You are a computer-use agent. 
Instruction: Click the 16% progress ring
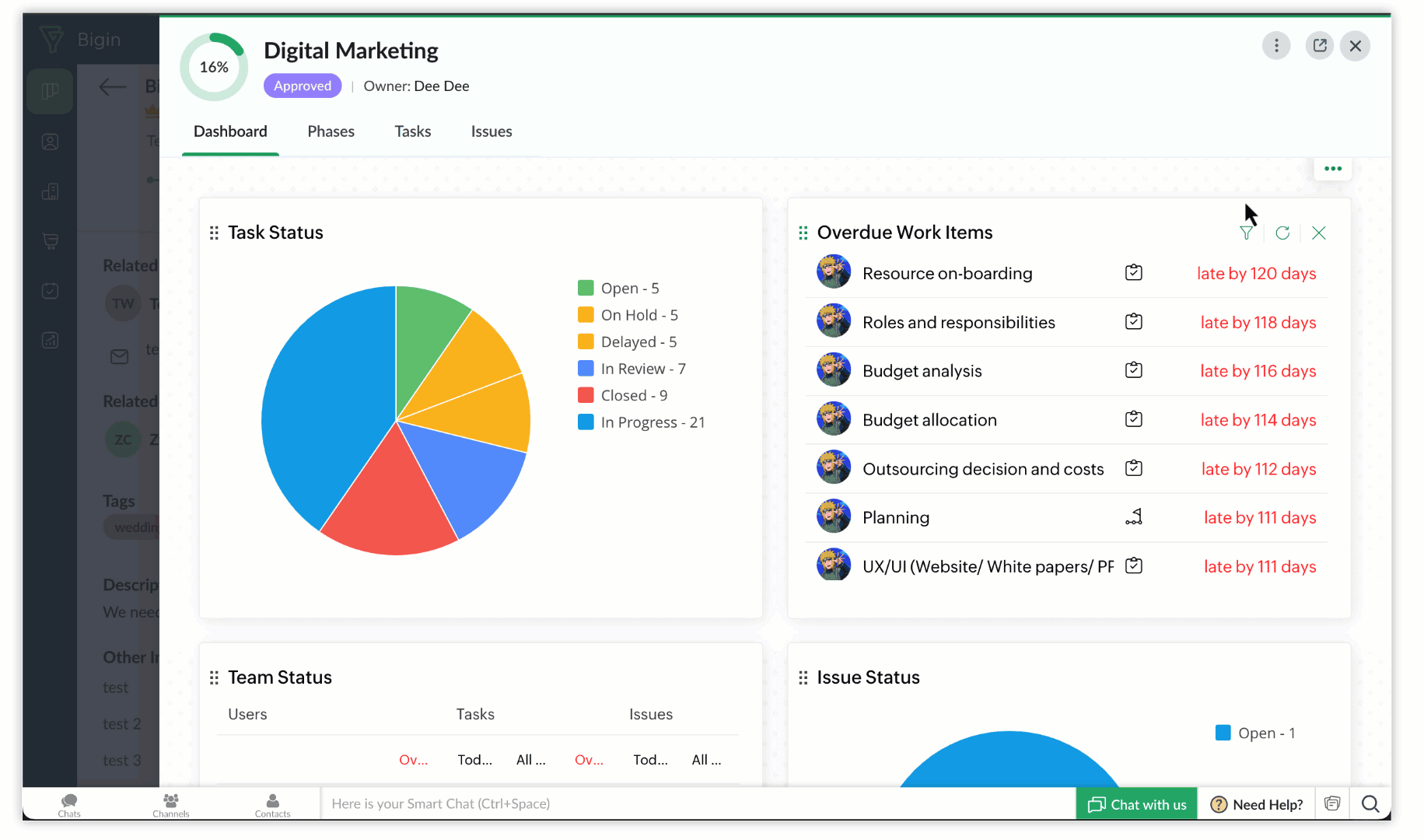coord(214,67)
